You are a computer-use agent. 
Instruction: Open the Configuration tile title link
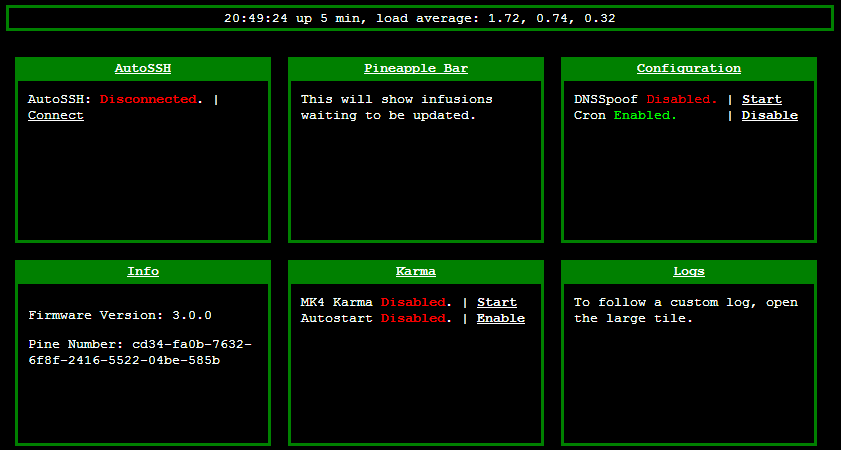tap(689, 69)
